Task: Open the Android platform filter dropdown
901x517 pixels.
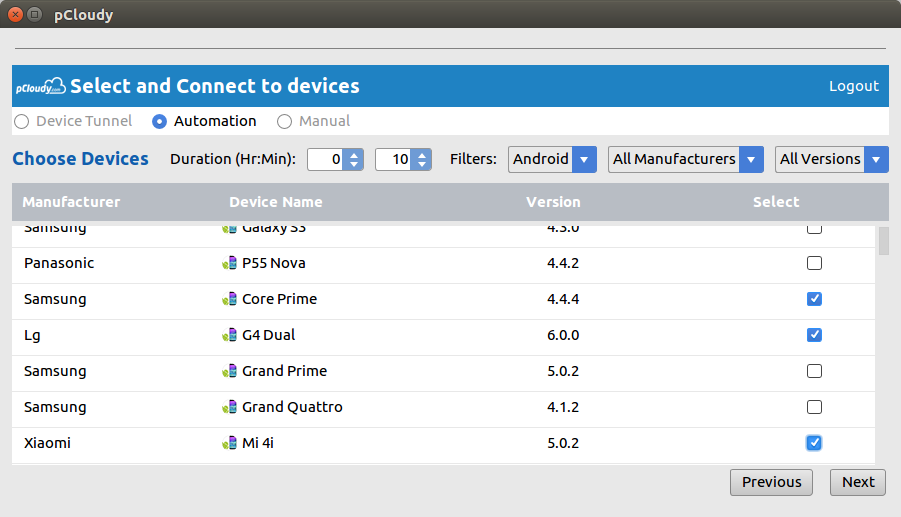Action: tap(552, 159)
